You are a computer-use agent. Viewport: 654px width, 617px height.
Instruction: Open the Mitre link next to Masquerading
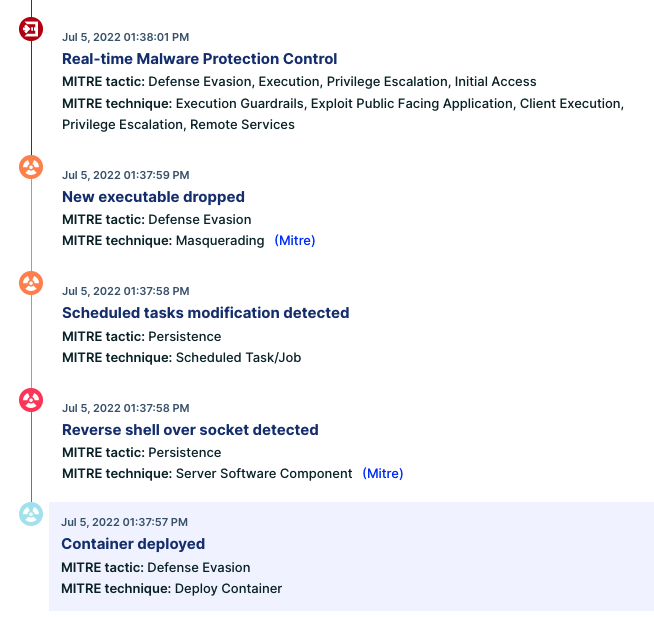(295, 241)
